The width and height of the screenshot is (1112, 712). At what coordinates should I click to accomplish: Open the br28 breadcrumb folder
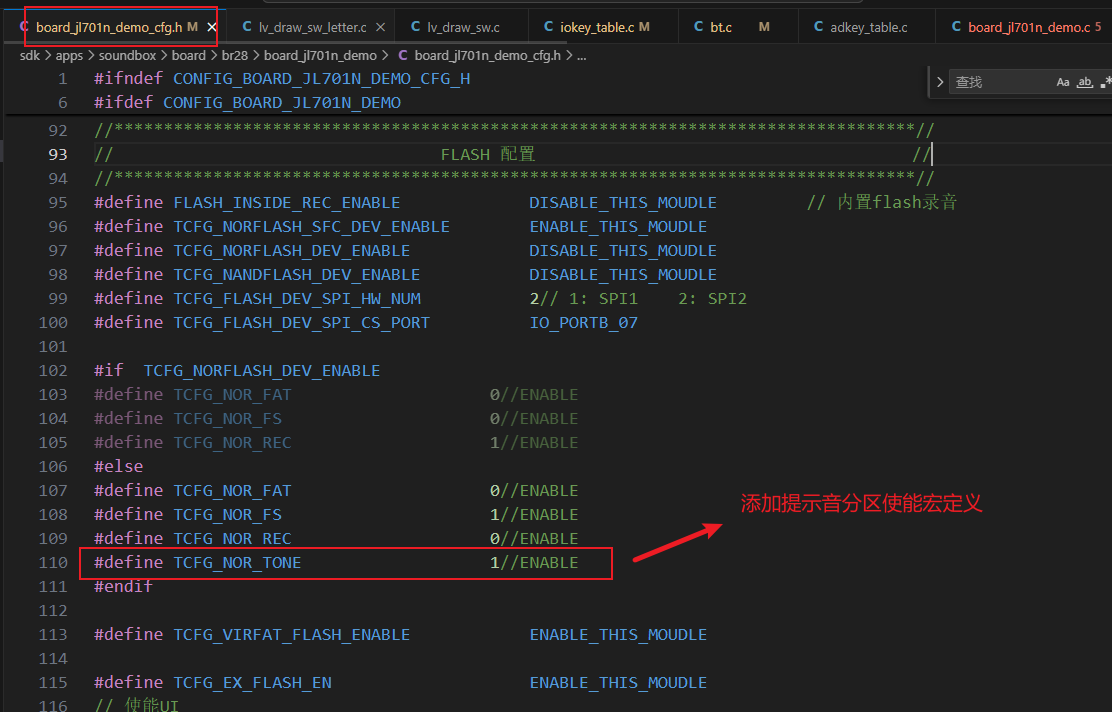(235, 55)
